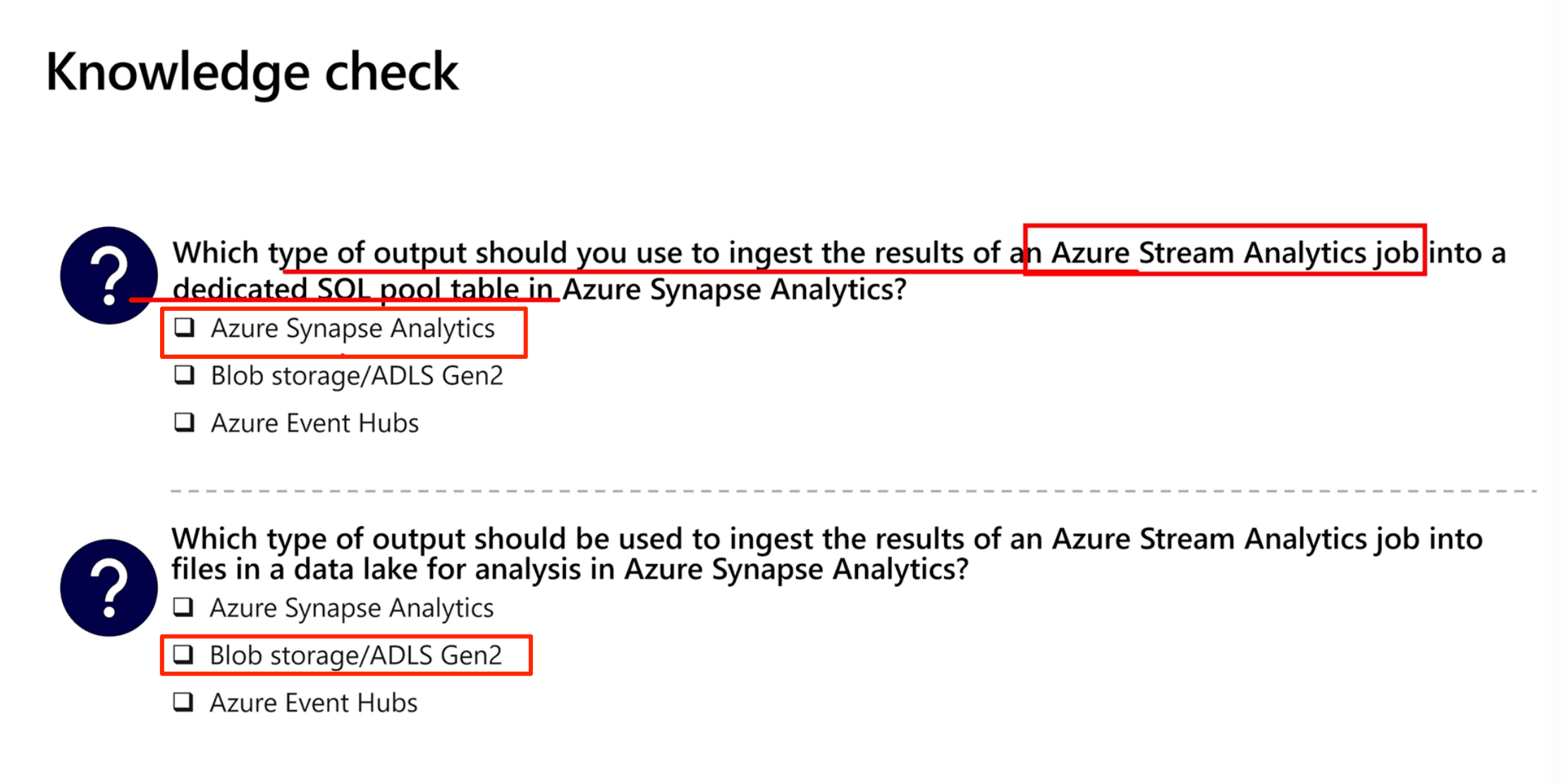Tick the Azure Event Hubs checkbox under the data lake question
This screenshot has height=784, width=1561.
point(183,702)
